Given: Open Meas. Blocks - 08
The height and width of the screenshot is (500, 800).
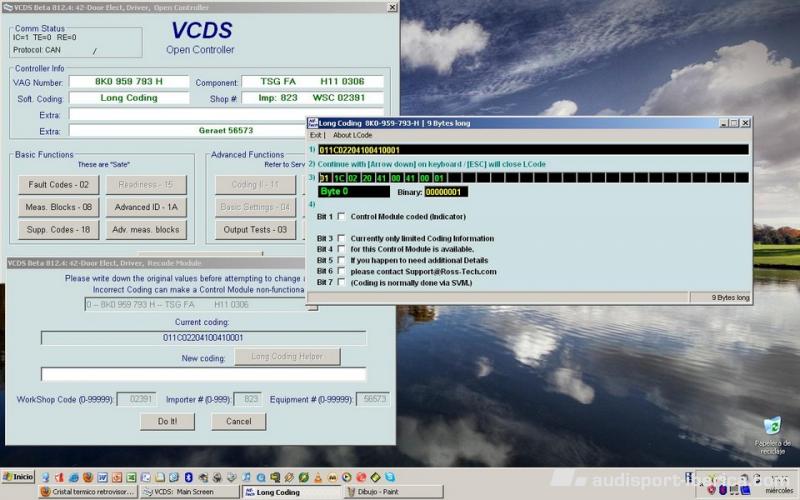Looking at the screenshot, I should [58, 207].
